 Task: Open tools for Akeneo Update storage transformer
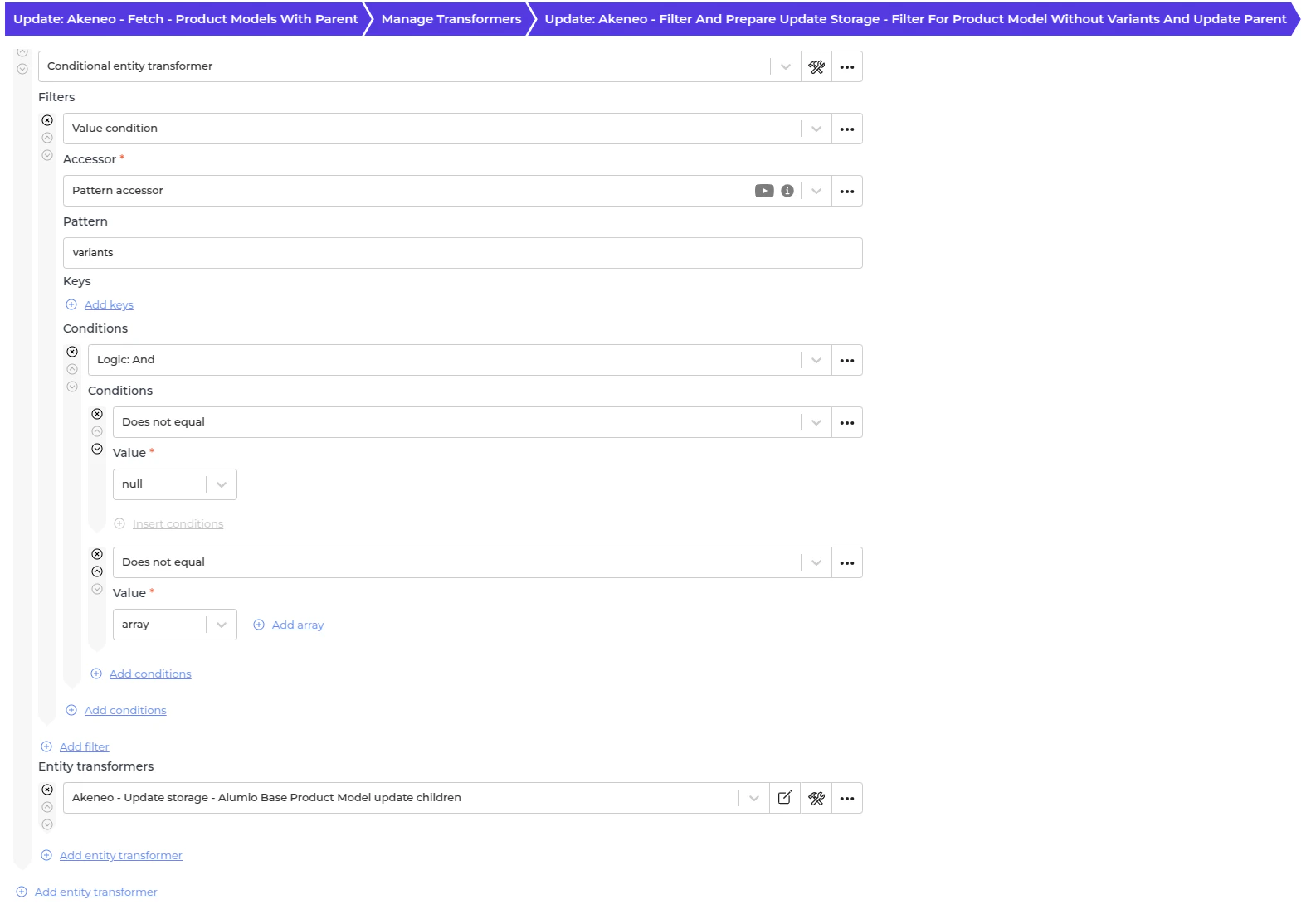tap(816, 798)
